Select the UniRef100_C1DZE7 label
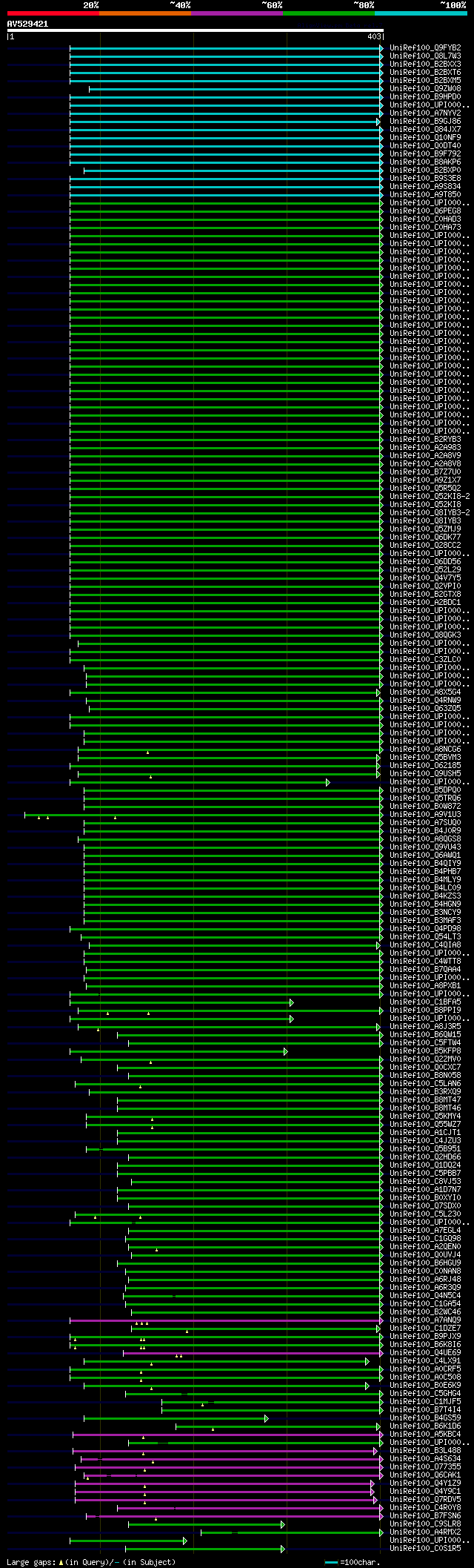 point(425,1328)
